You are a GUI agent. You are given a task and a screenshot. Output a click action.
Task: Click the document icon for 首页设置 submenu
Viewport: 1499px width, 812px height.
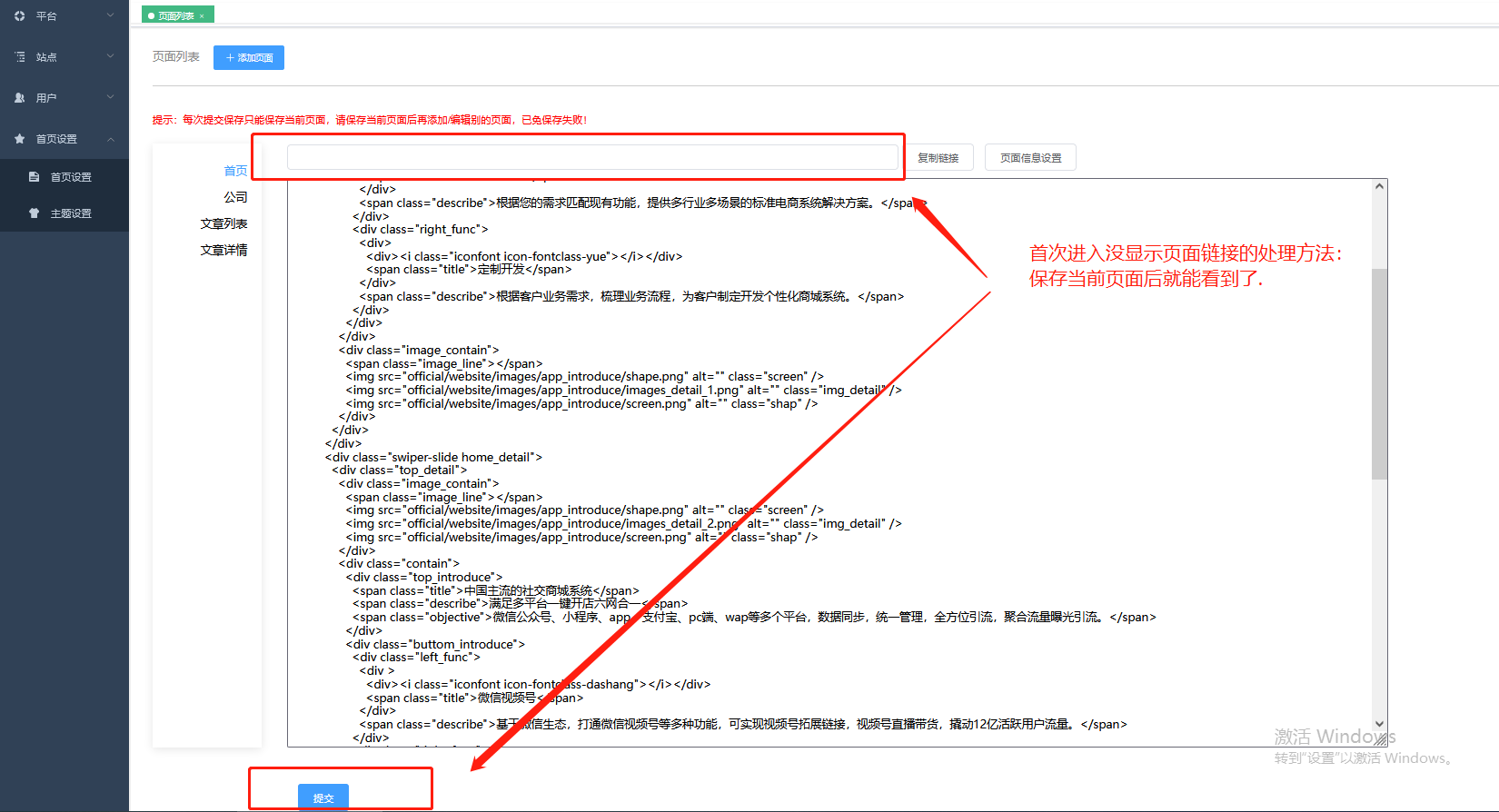(34, 177)
